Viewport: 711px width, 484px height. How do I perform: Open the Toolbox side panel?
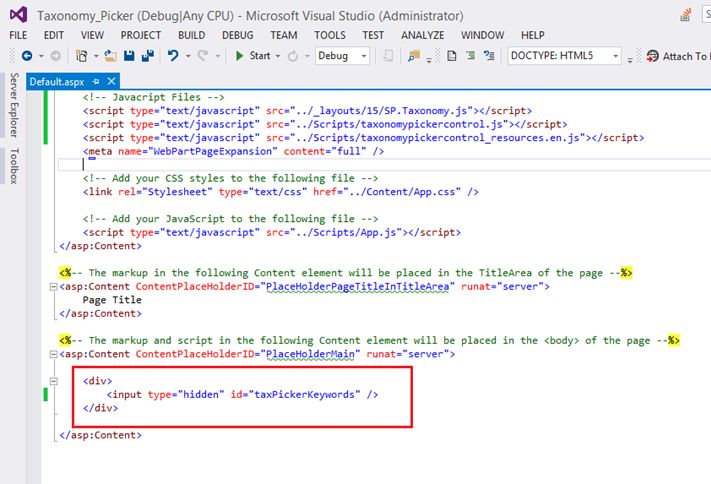click(14, 166)
